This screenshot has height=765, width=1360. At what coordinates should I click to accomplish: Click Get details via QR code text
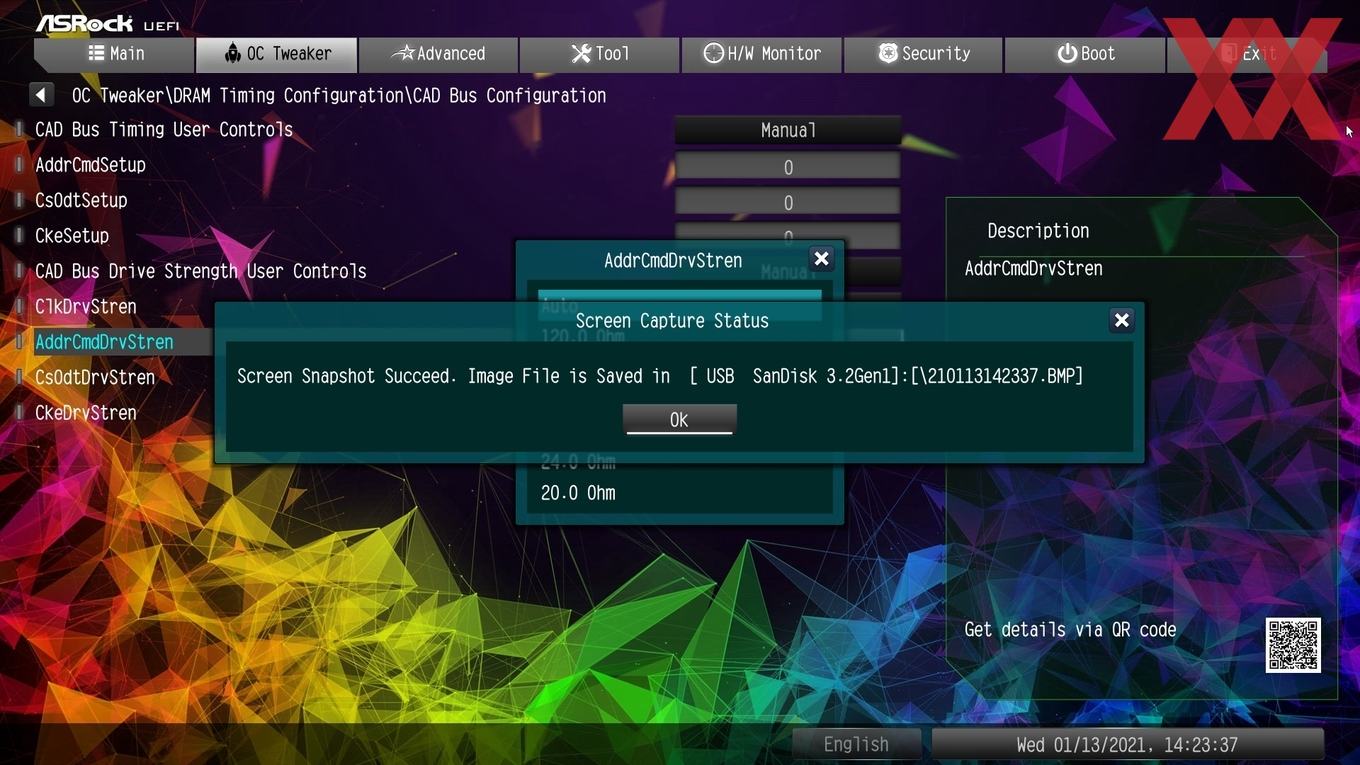[1070, 629]
